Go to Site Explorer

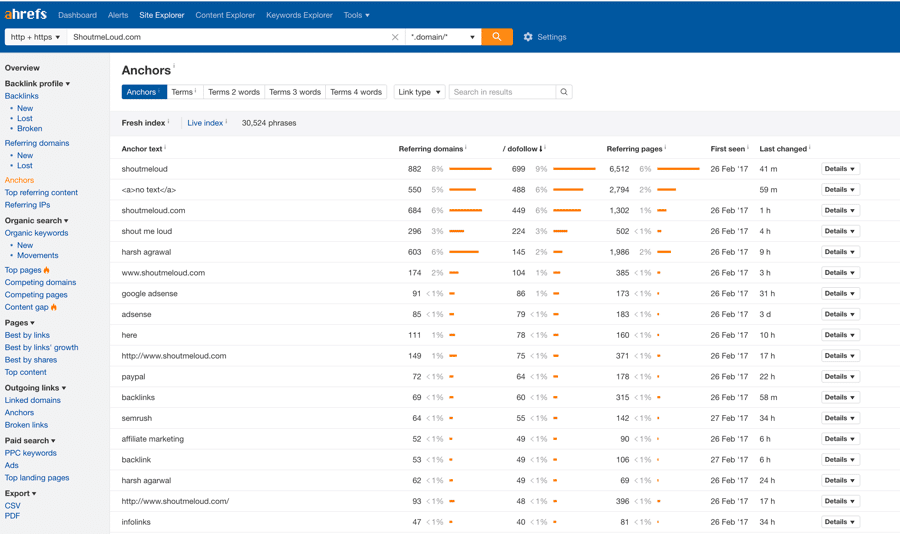[x=162, y=16]
